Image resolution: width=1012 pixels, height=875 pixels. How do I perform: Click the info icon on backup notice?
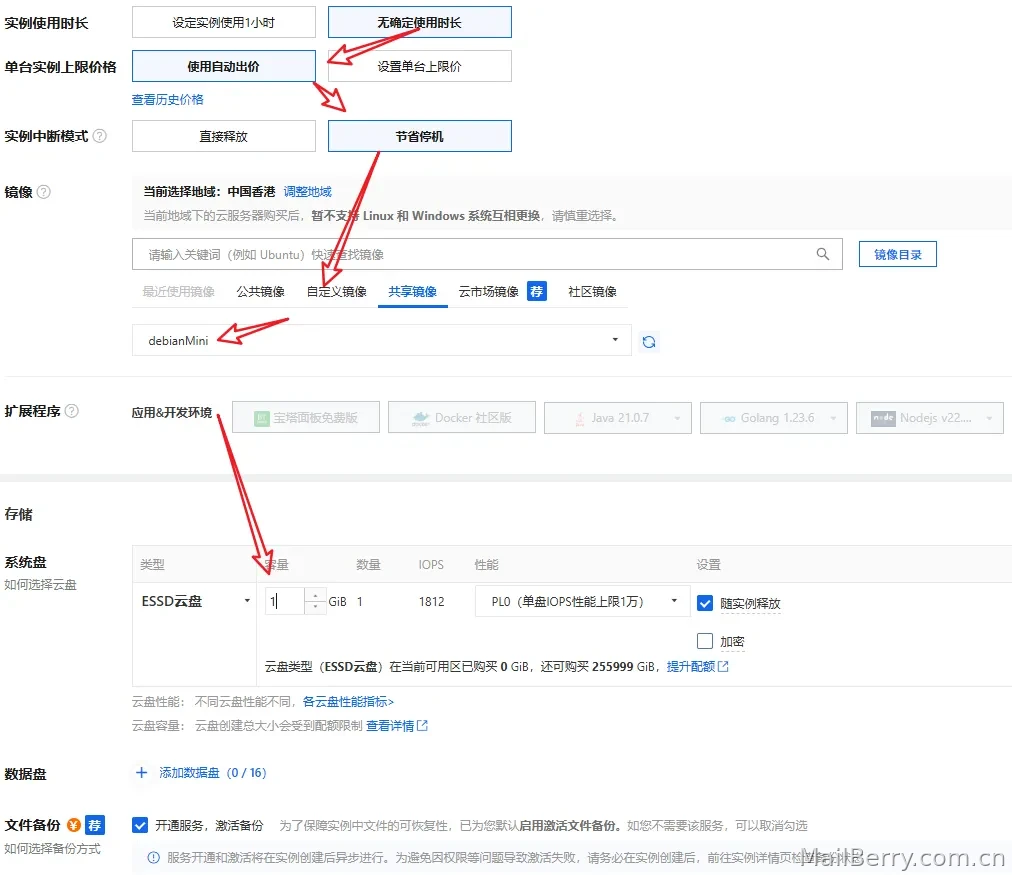pos(154,858)
